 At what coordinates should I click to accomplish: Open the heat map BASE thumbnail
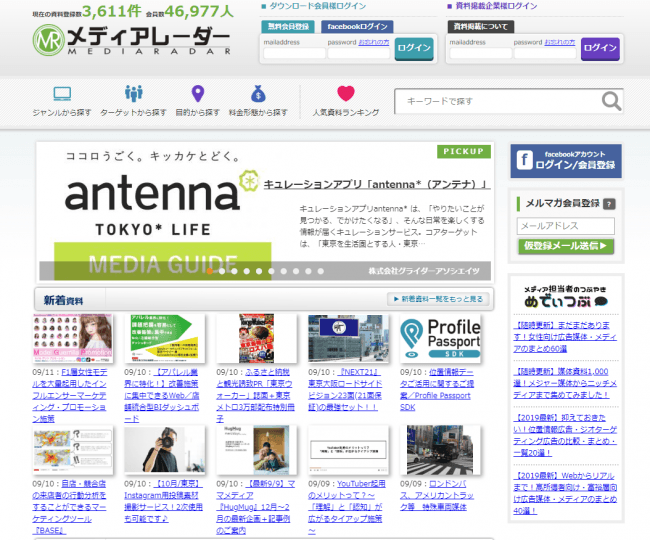(x=73, y=450)
